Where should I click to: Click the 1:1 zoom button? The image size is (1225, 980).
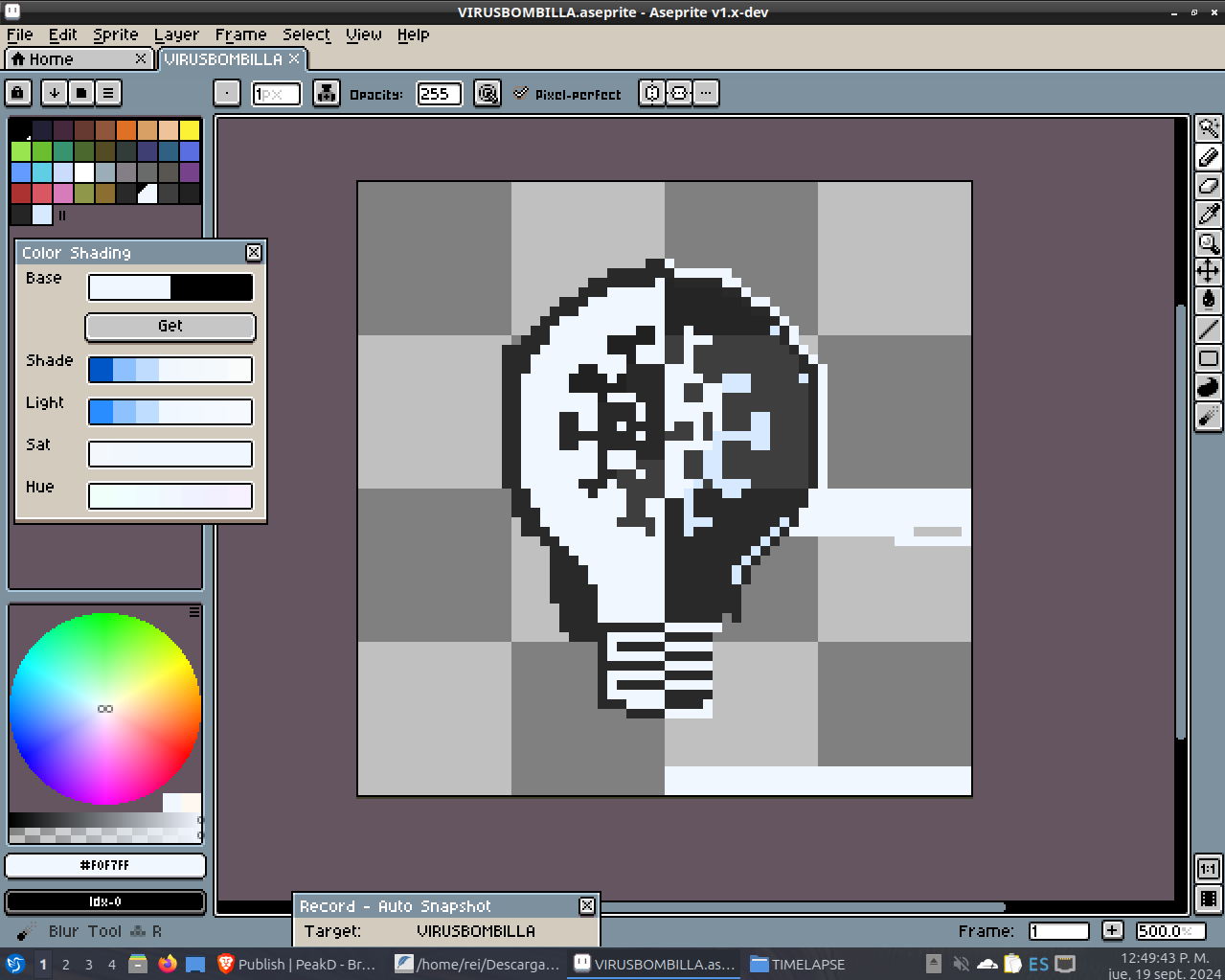tap(1209, 869)
